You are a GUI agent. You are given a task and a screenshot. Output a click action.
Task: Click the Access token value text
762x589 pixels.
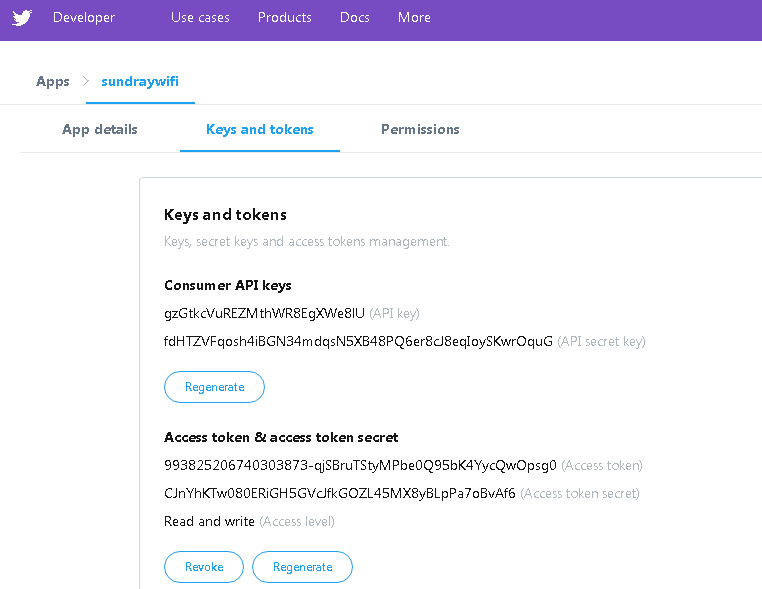click(360, 465)
